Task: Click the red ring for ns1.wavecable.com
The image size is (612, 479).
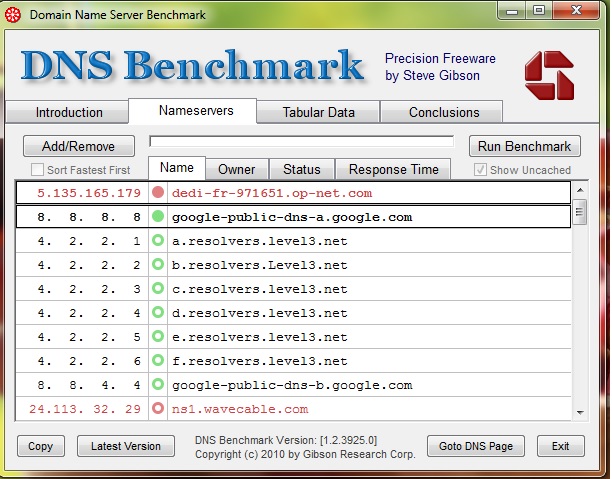Action: (158, 408)
